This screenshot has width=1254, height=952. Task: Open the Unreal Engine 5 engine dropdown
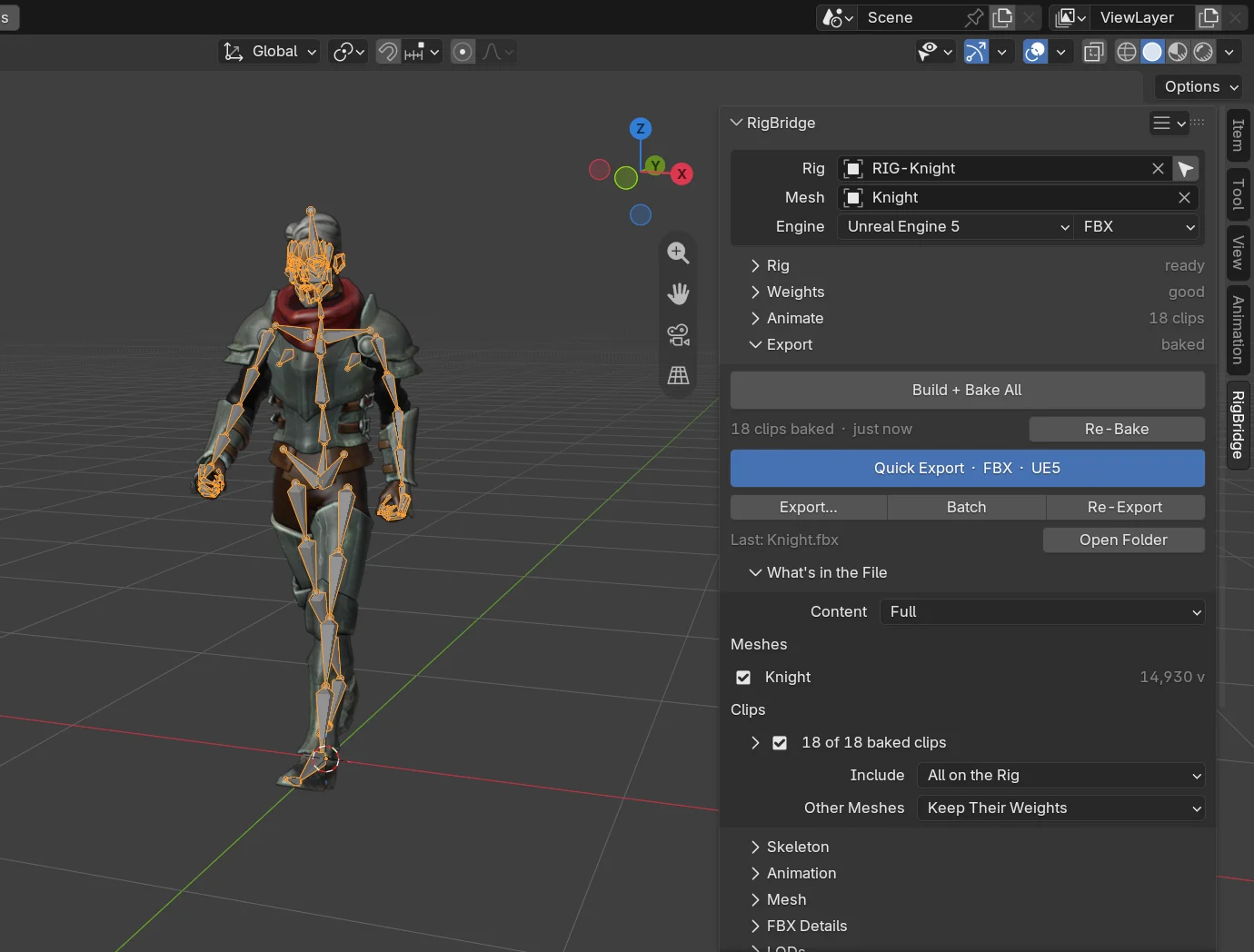[956, 227]
